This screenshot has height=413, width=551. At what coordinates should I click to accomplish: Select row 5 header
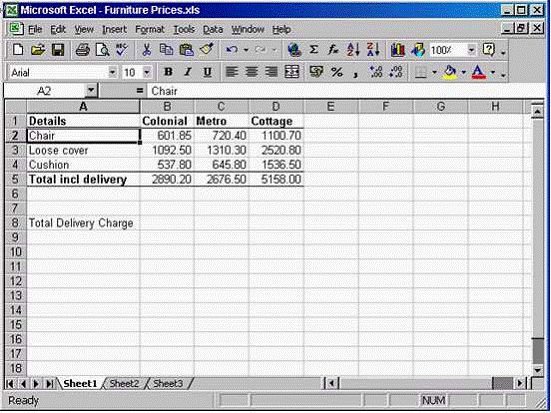(x=15, y=179)
